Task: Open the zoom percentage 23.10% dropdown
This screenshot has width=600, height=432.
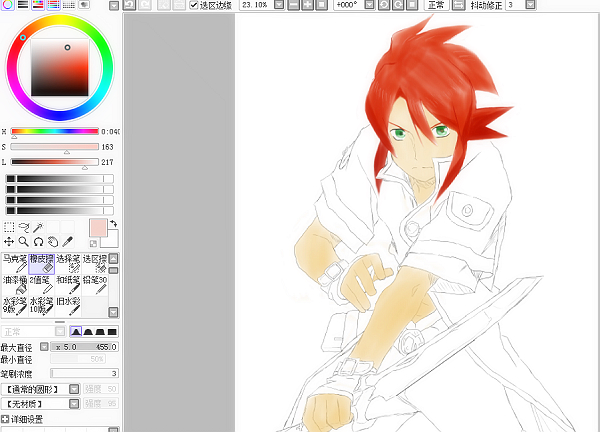Action: [279, 5]
